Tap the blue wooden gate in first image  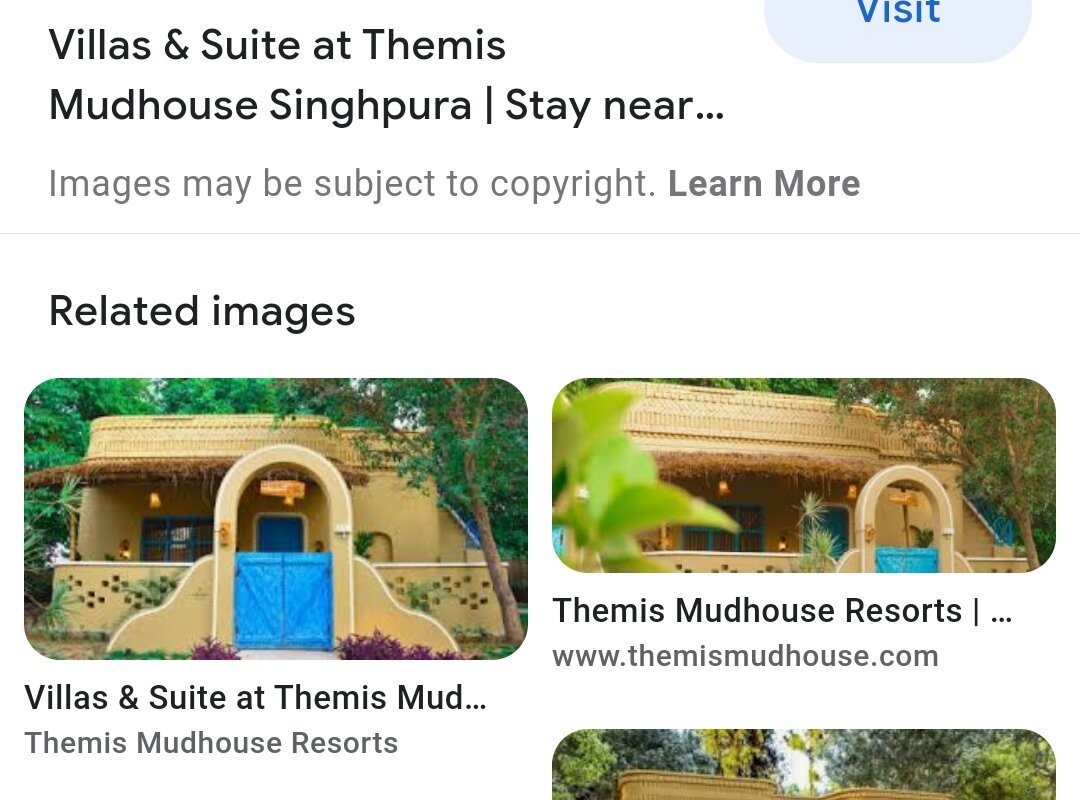click(283, 600)
